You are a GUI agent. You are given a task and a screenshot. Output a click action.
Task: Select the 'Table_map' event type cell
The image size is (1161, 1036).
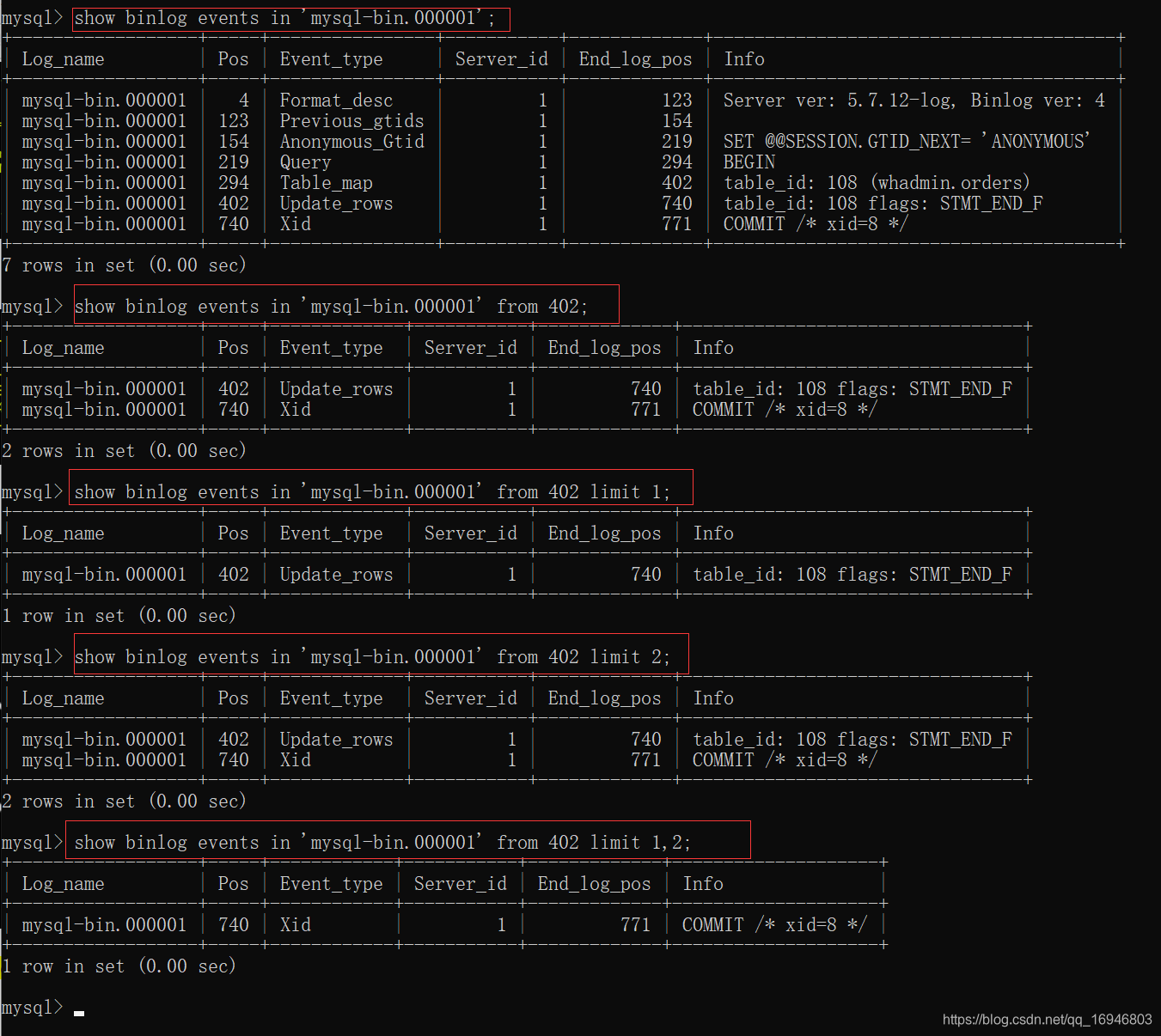[326, 183]
